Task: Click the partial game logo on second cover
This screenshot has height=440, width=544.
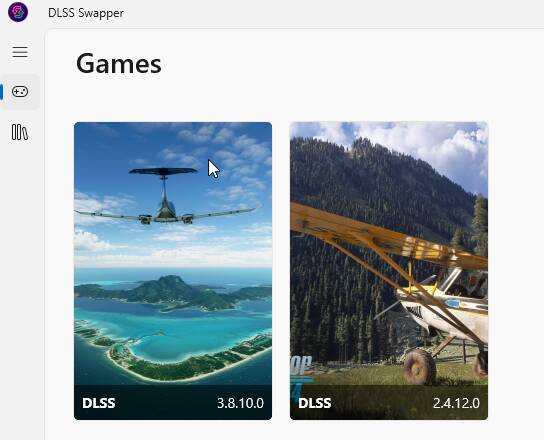Action: (301, 376)
